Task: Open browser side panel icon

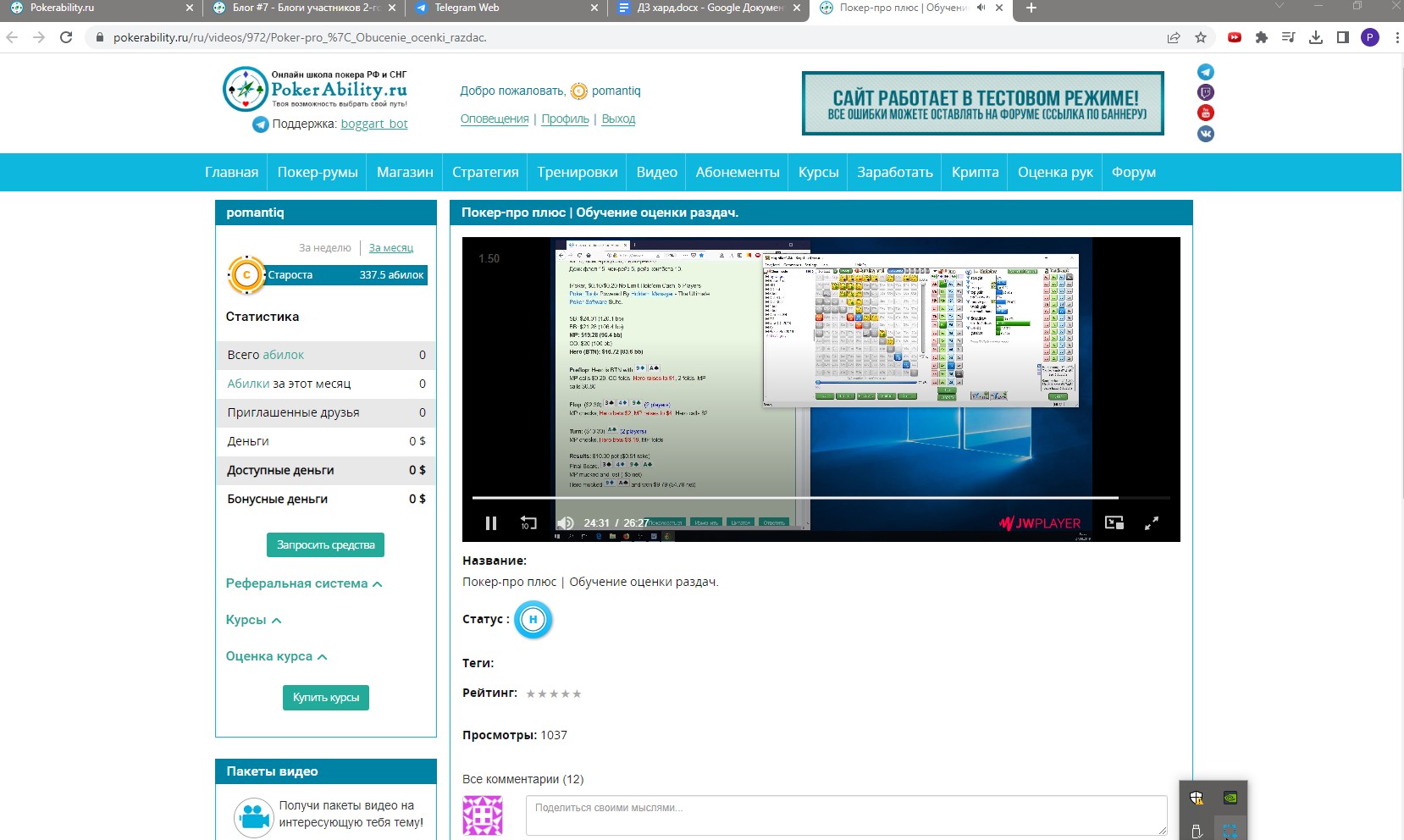Action: [x=1343, y=37]
